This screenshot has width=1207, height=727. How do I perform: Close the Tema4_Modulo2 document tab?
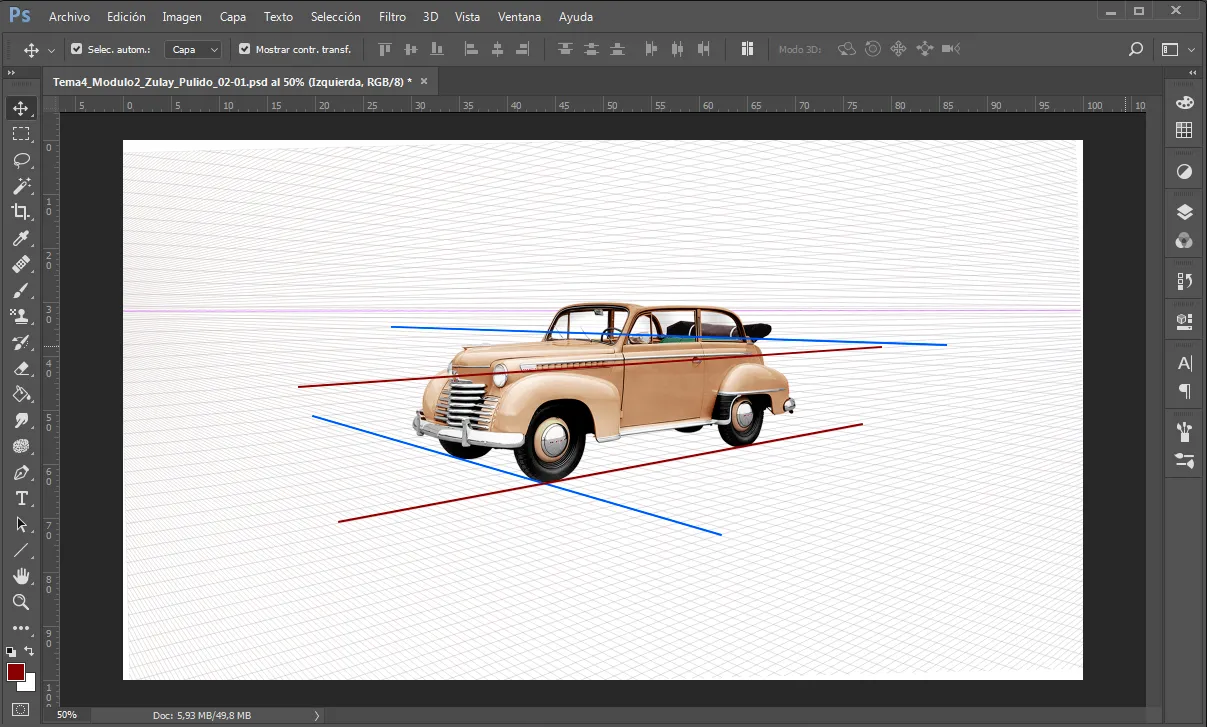click(x=424, y=82)
